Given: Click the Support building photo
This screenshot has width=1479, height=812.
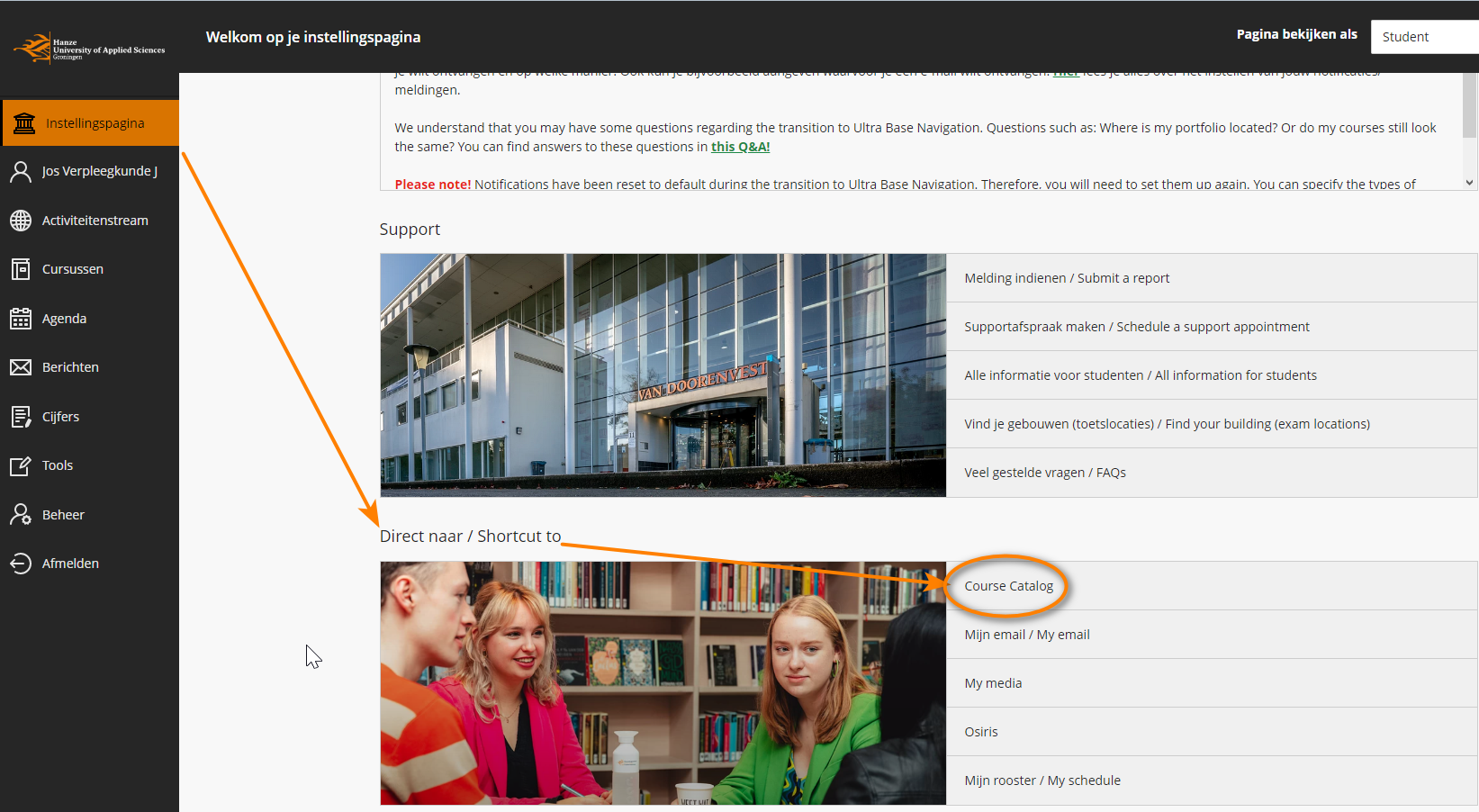Looking at the screenshot, I should pos(663,375).
